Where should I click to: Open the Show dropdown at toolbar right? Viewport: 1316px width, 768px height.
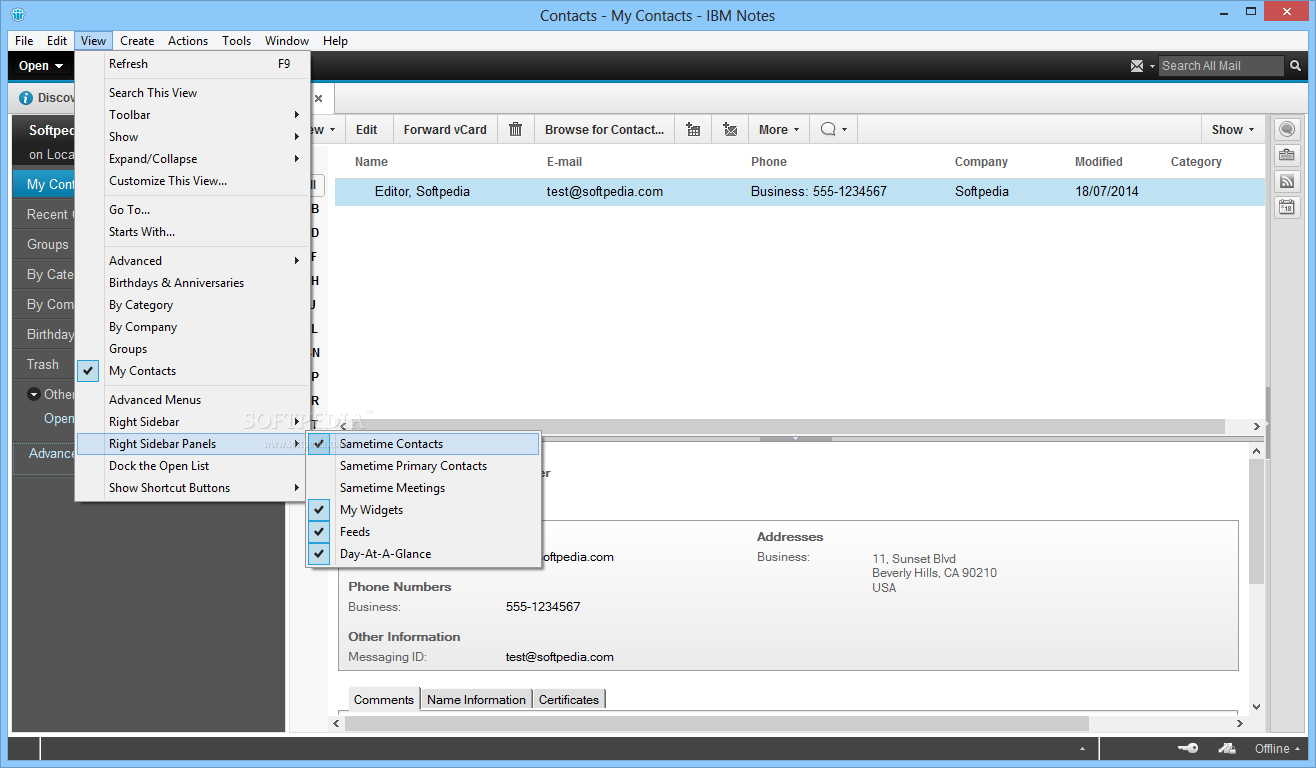[x=1232, y=129]
